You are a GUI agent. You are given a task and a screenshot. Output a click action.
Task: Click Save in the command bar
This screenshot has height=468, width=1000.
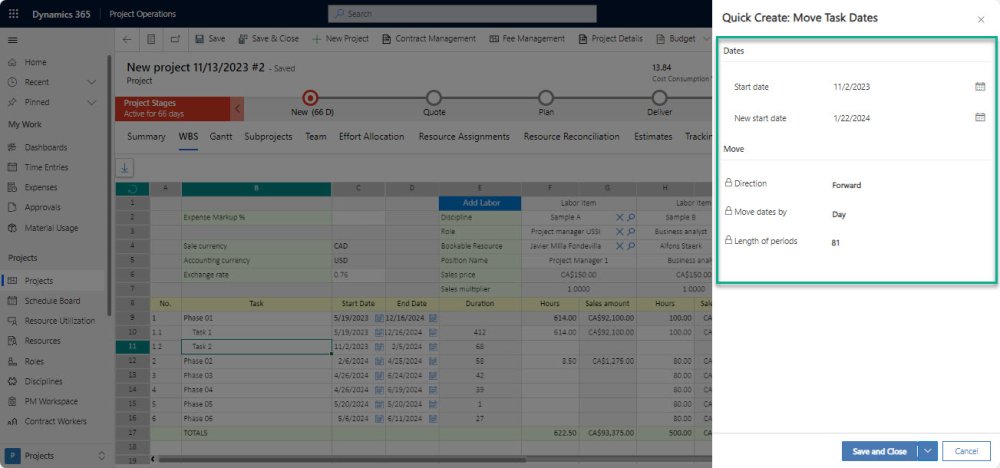[210, 39]
